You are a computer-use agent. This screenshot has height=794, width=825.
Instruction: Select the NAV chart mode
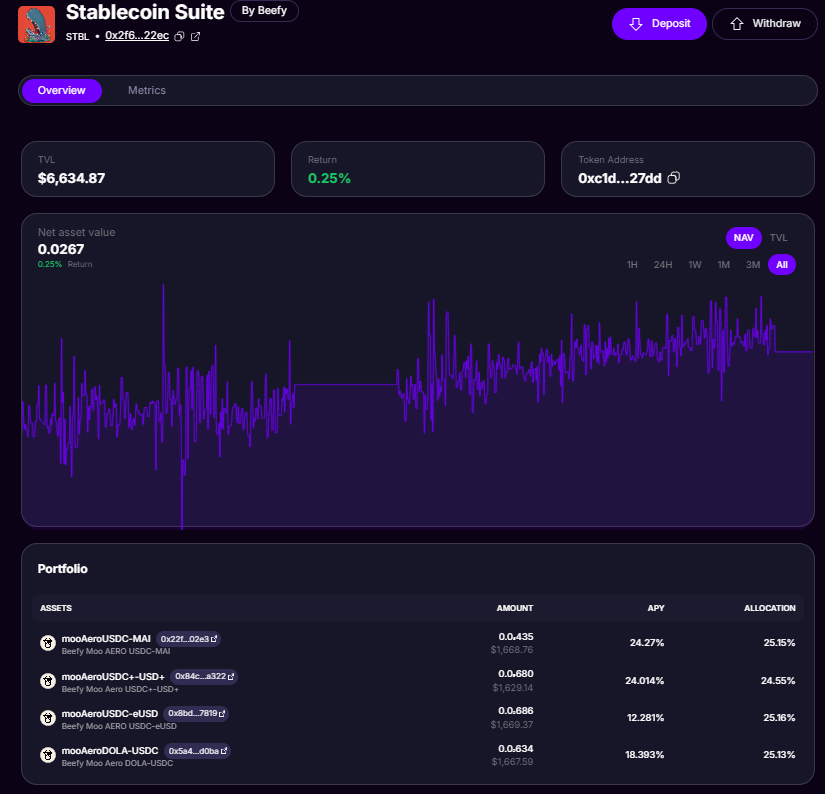pyautogui.click(x=743, y=238)
